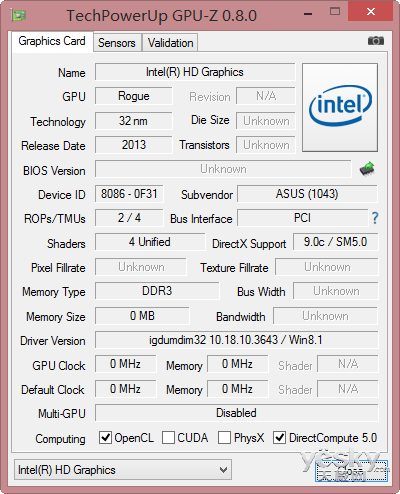Toggle the PhysX checkbox

pyautogui.click(x=224, y=437)
